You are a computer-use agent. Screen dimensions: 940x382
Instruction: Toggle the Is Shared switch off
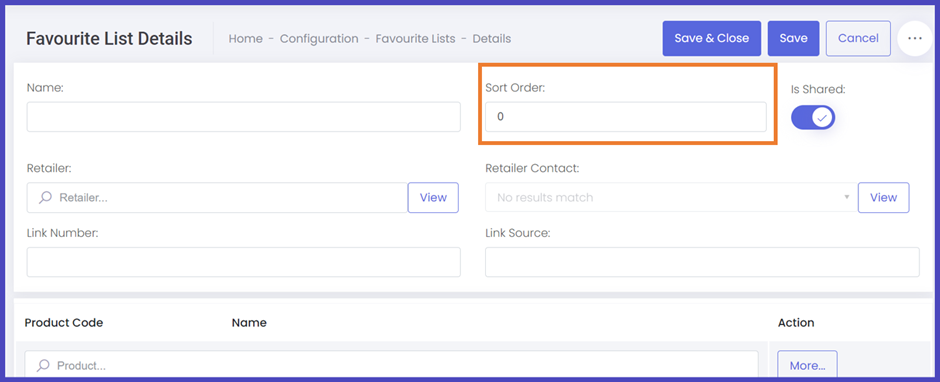tap(813, 118)
